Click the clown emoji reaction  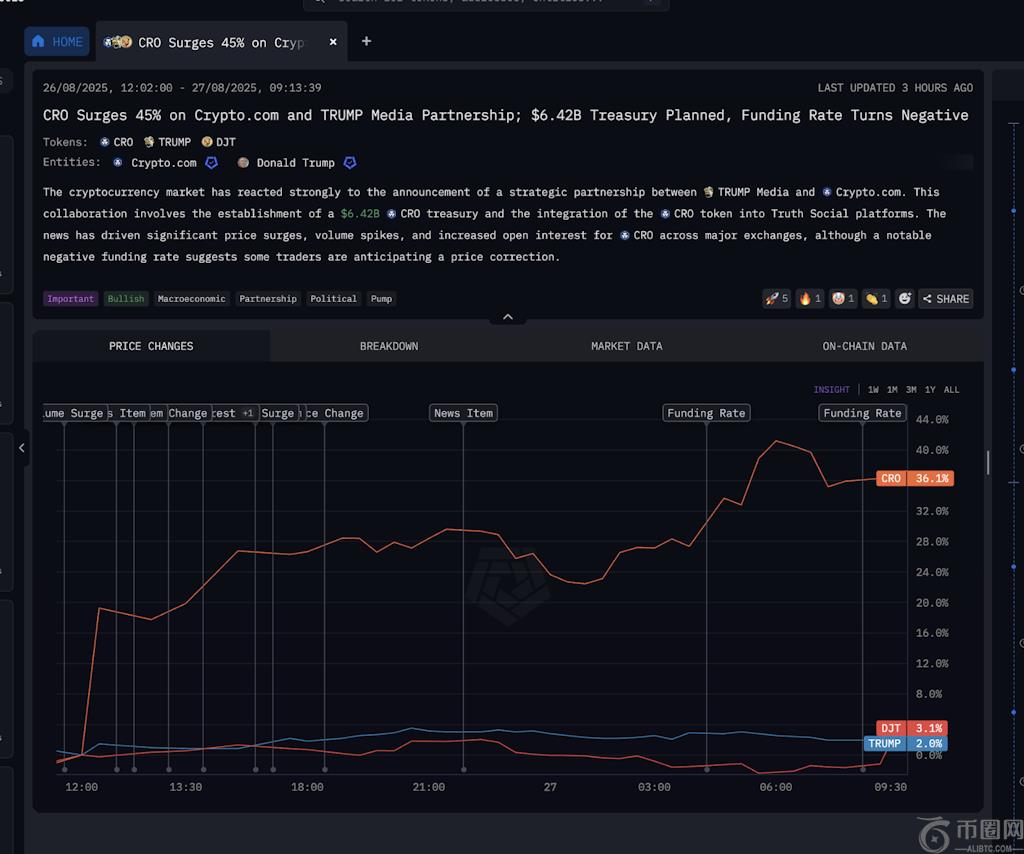tap(843, 298)
